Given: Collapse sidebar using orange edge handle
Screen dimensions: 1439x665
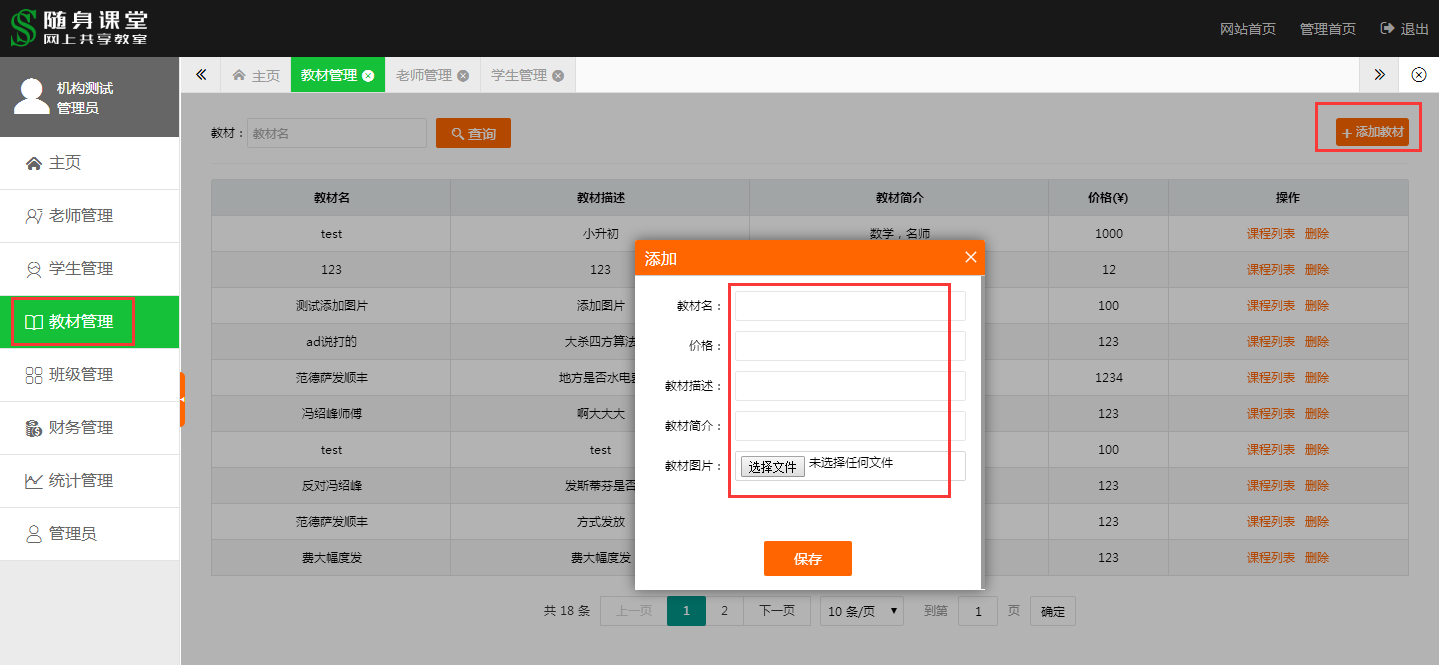Looking at the screenshot, I should [182, 399].
